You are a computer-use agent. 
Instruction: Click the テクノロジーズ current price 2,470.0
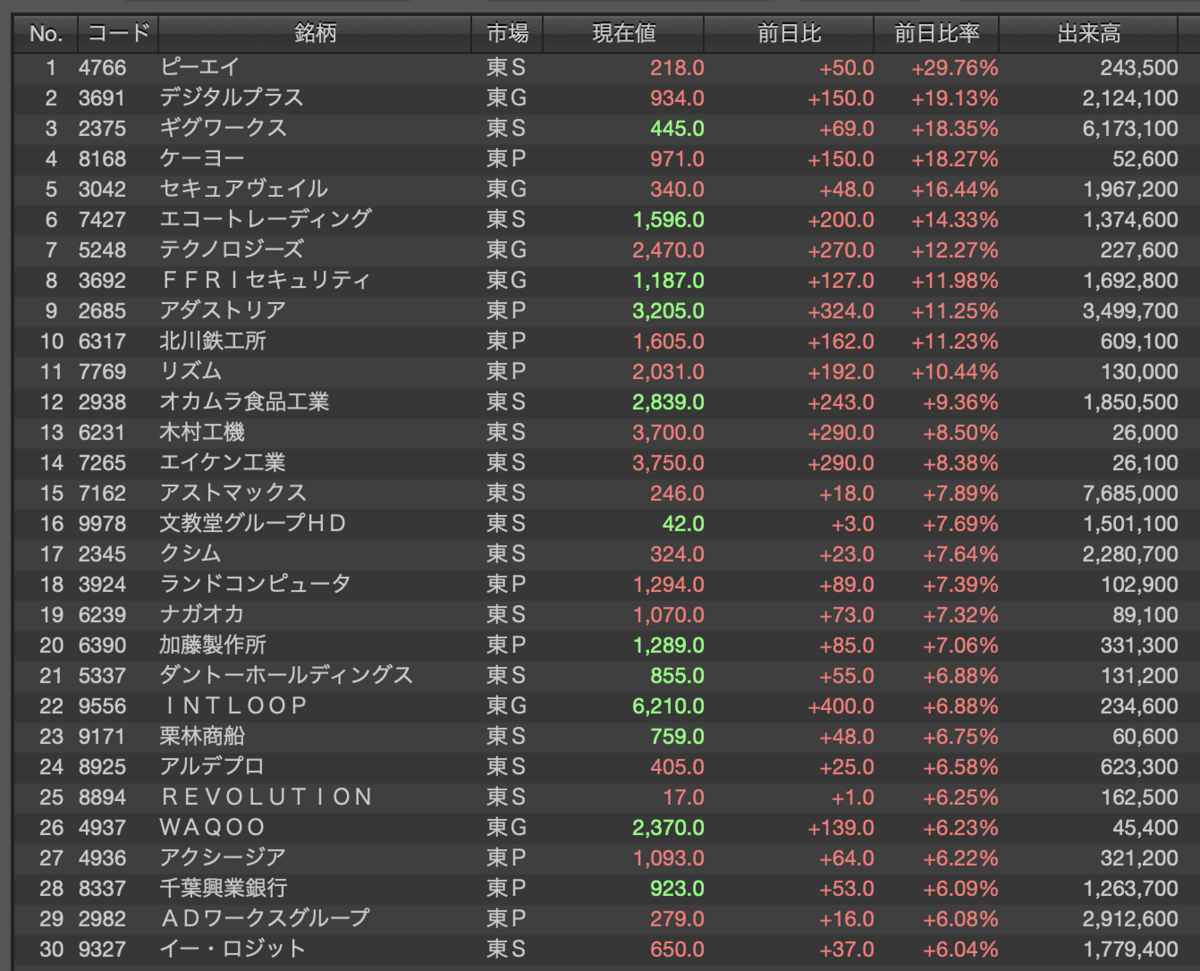coord(668,250)
